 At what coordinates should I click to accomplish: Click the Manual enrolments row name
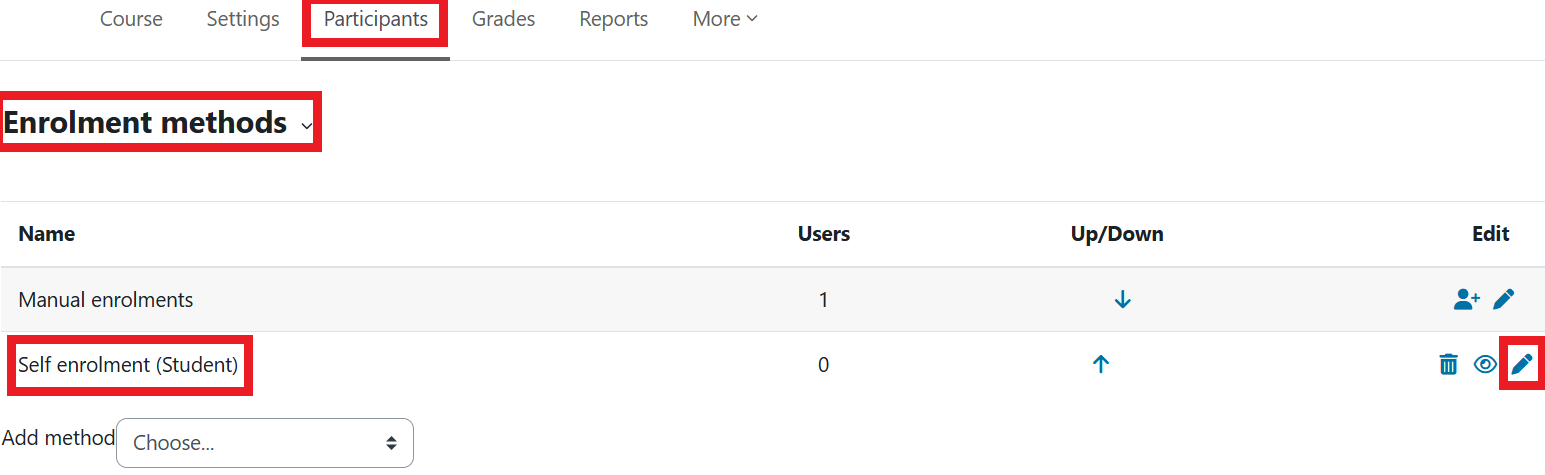106,299
